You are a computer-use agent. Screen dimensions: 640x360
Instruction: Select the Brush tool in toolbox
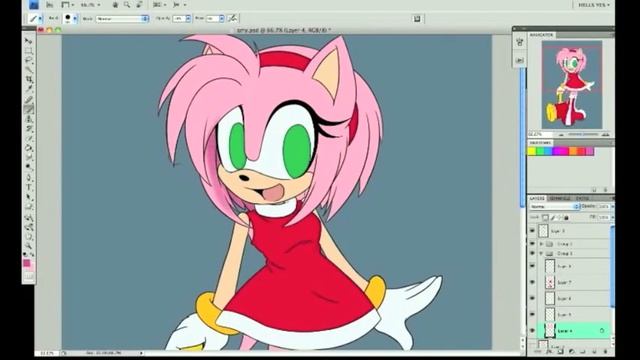pos(29,109)
